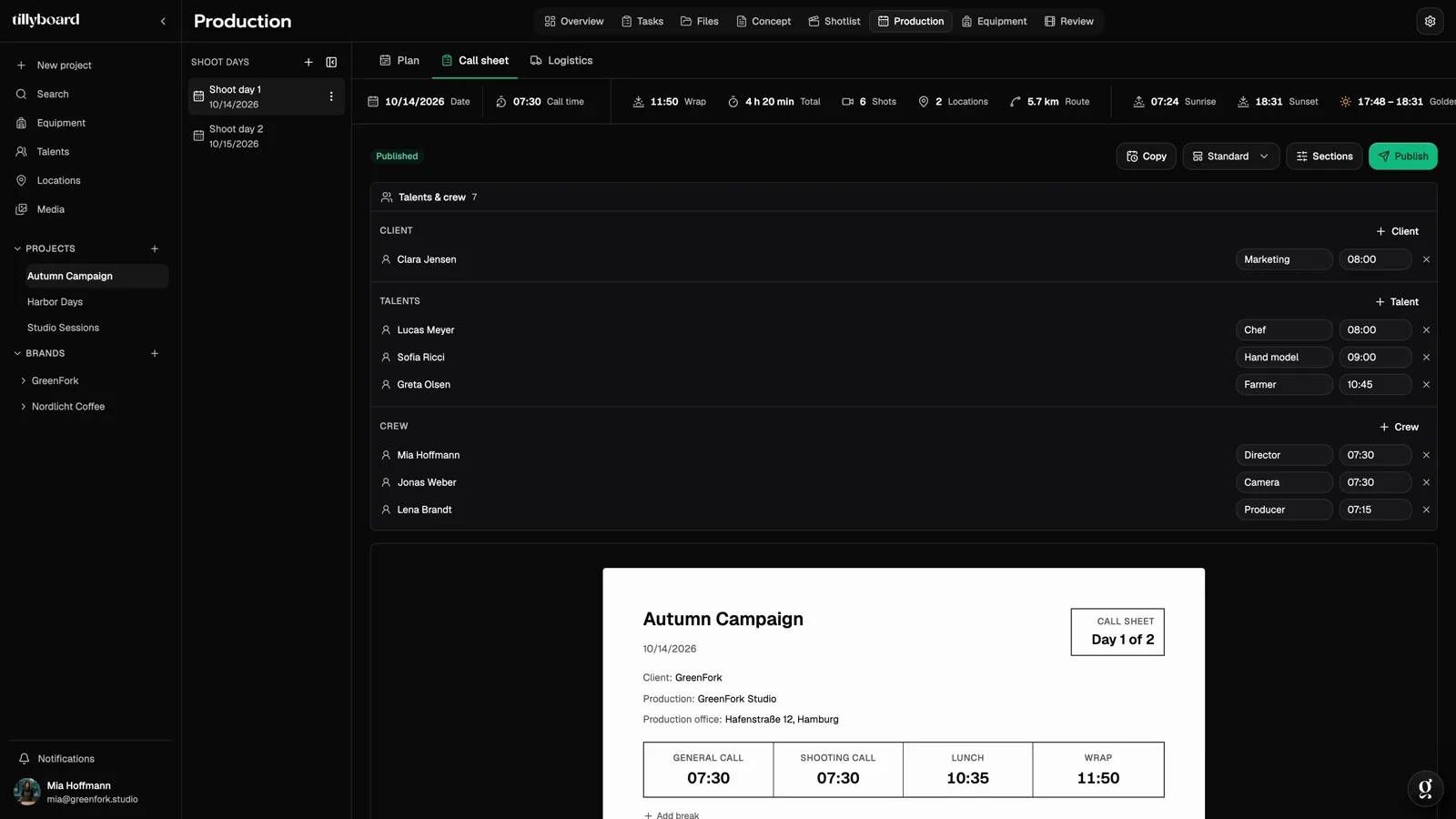1456x819 pixels.
Task: Copy the call sheet
Action: 1146,157
